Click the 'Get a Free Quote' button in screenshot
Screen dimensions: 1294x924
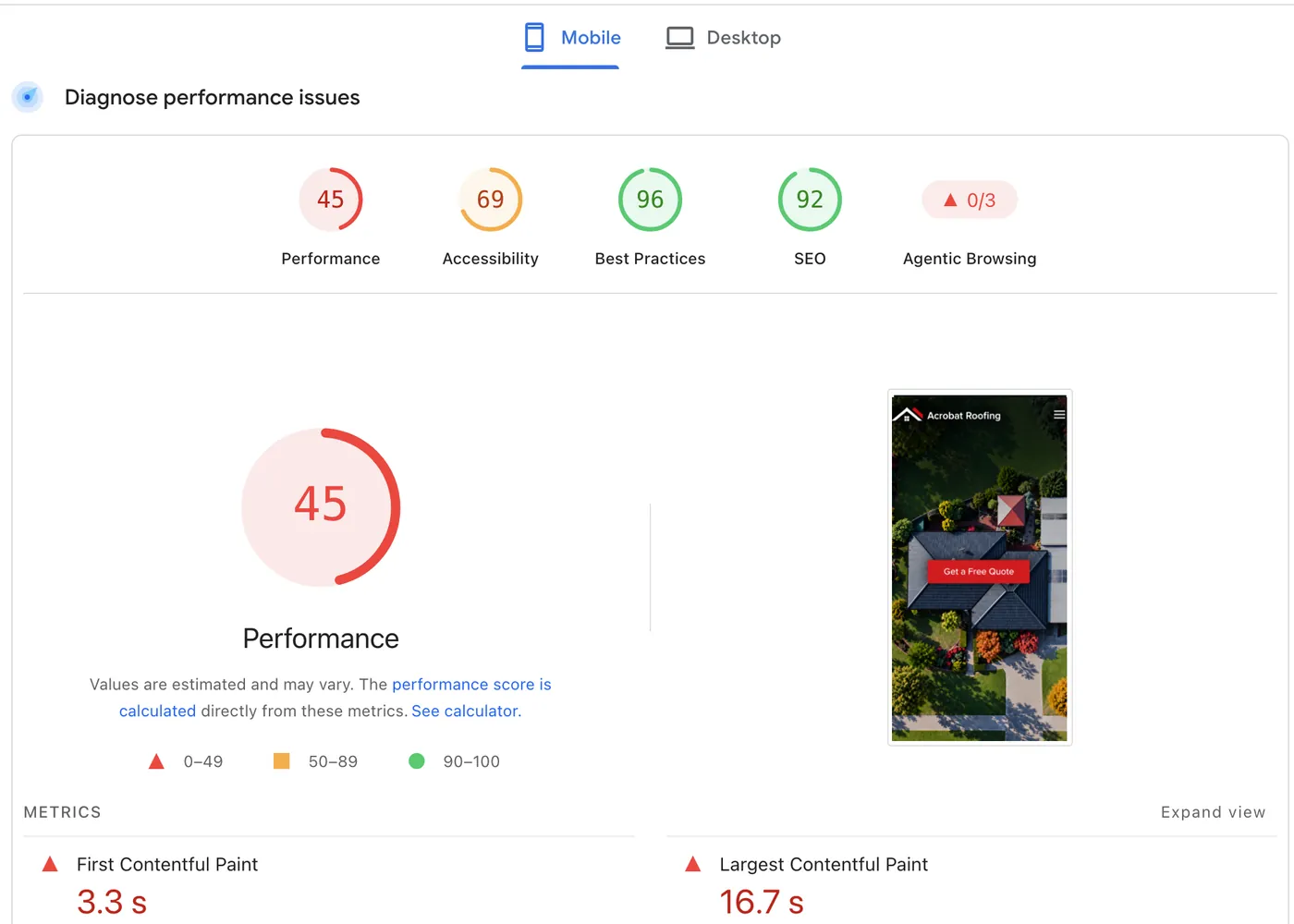pyautogui.click(x=979, y=572)
